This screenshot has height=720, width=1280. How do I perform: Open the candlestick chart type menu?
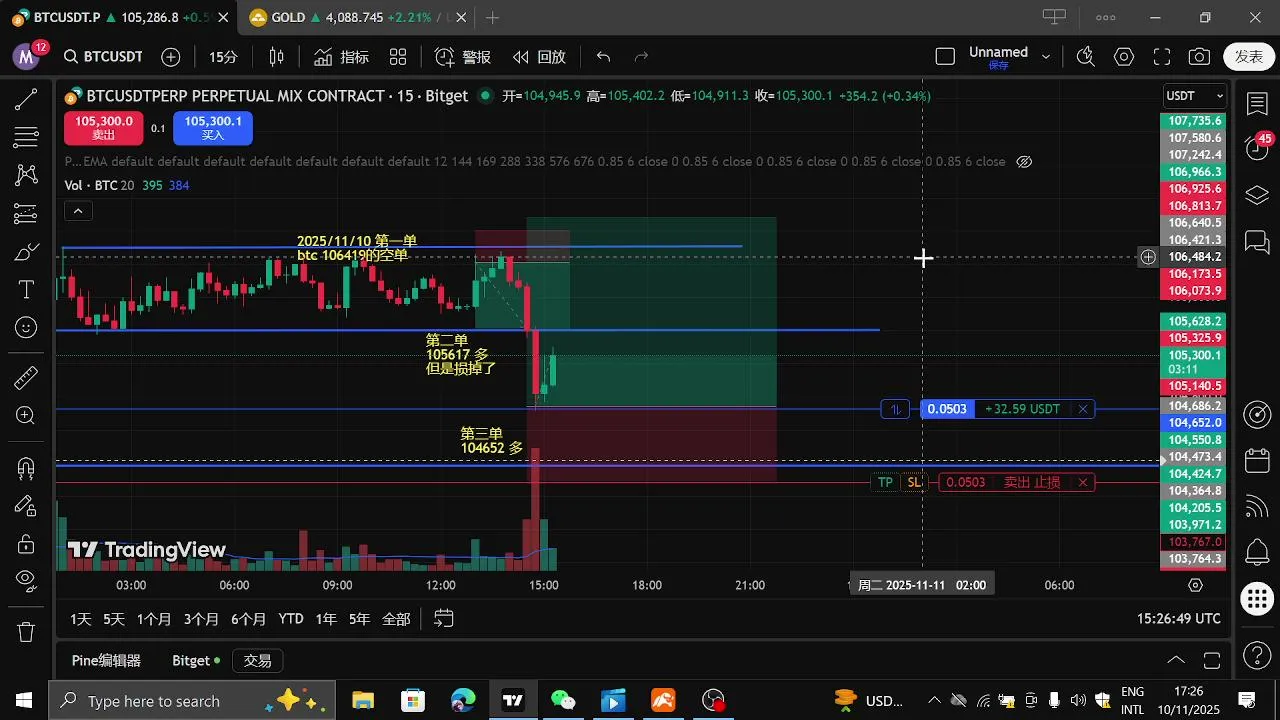(x=277, y=57)
